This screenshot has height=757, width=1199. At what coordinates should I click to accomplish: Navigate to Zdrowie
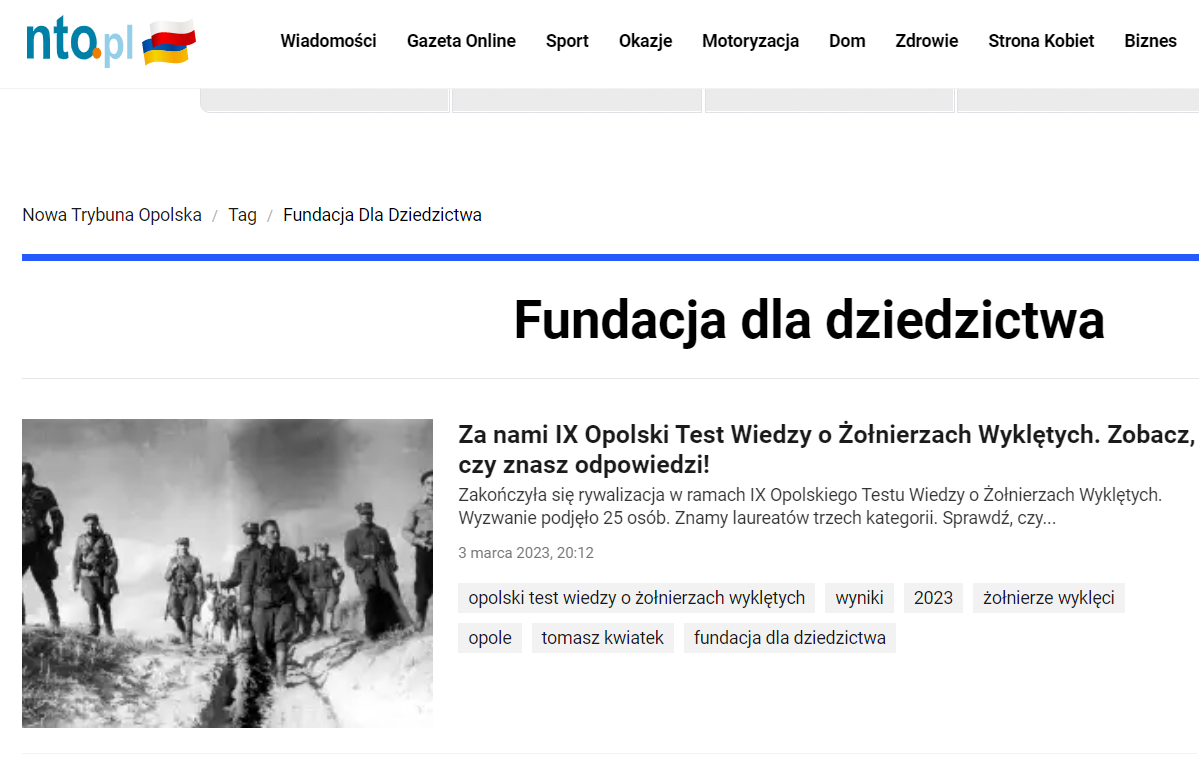[927, 41]
